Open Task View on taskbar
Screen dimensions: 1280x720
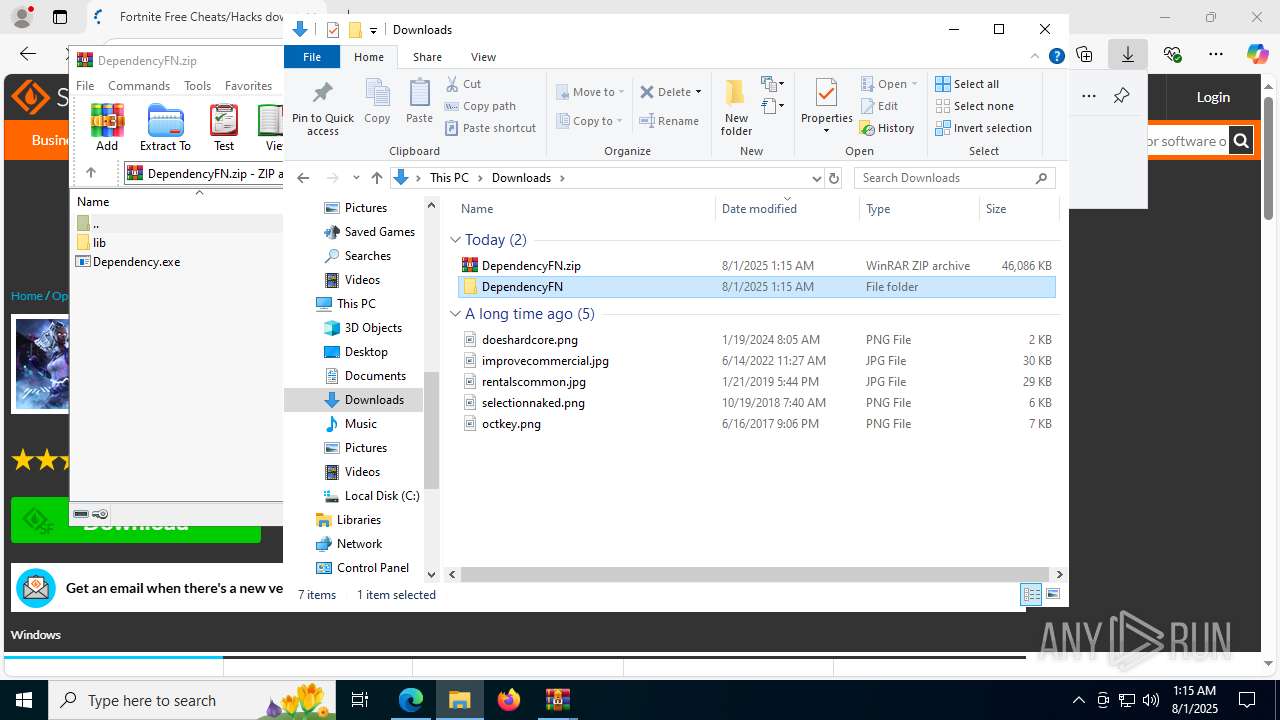[360, 700]
